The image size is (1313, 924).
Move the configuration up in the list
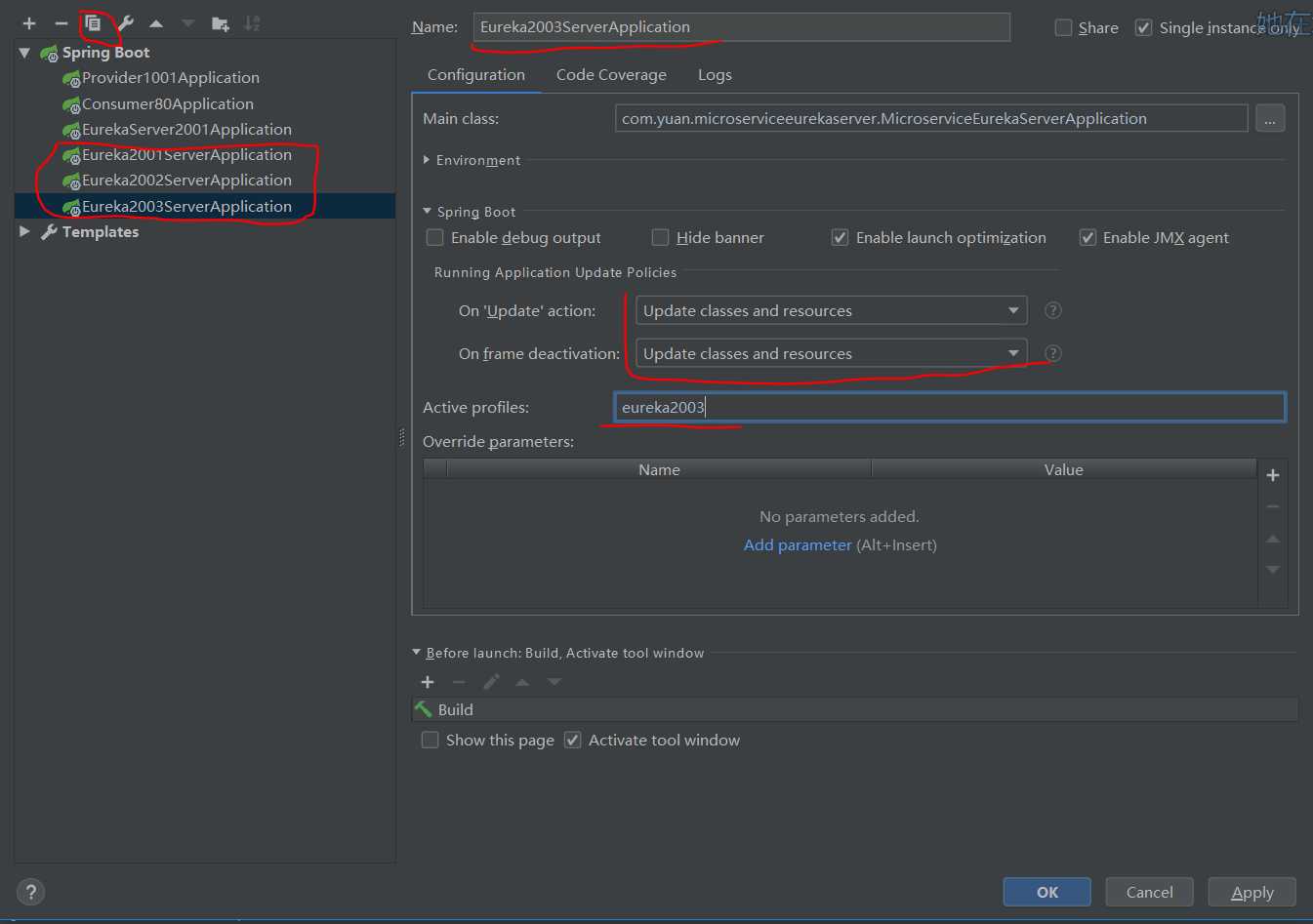[x=156, y=23]
